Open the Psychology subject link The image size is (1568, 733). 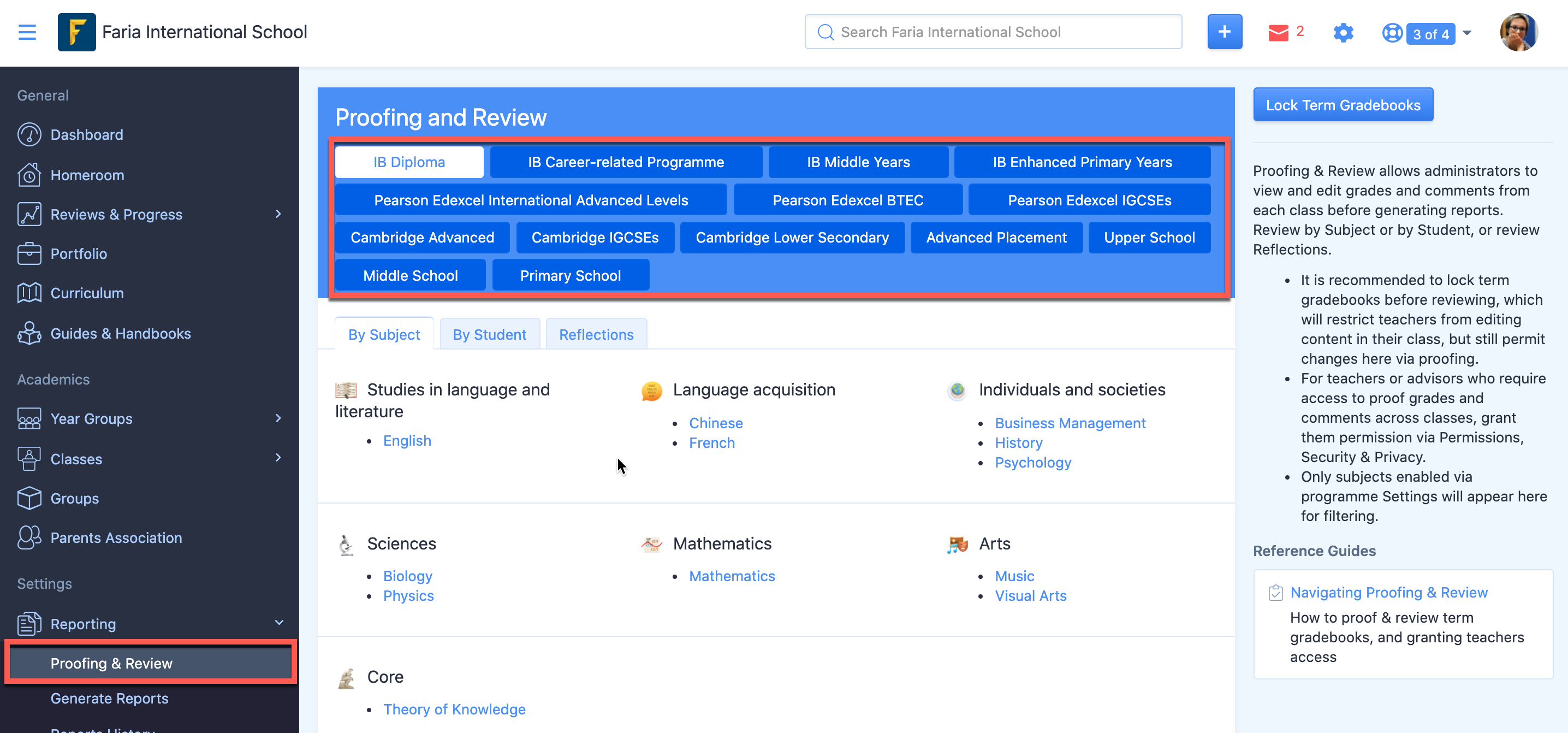(x=1033, y=462)
